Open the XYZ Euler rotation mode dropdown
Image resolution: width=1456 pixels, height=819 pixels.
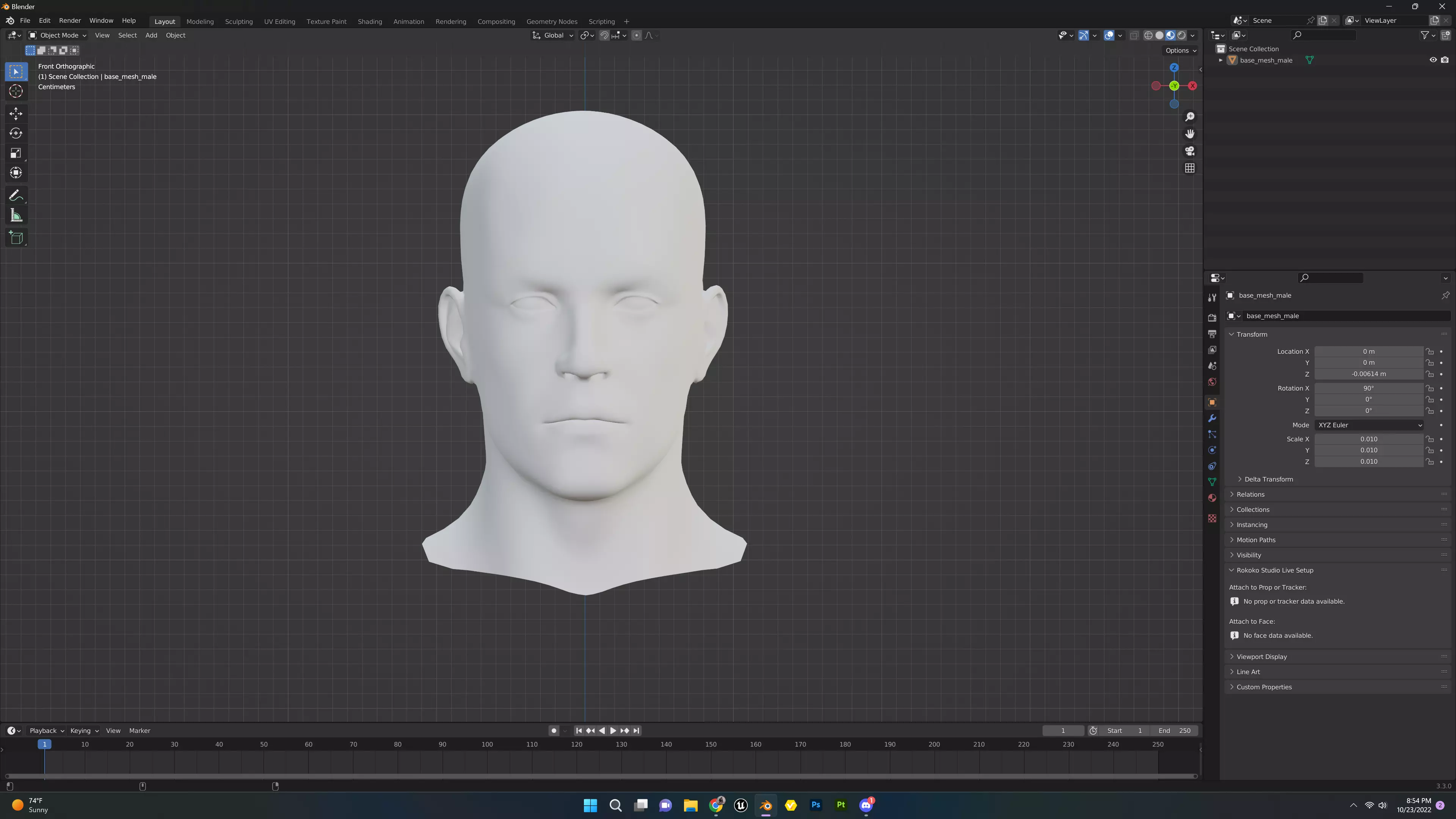(1368, 425)
